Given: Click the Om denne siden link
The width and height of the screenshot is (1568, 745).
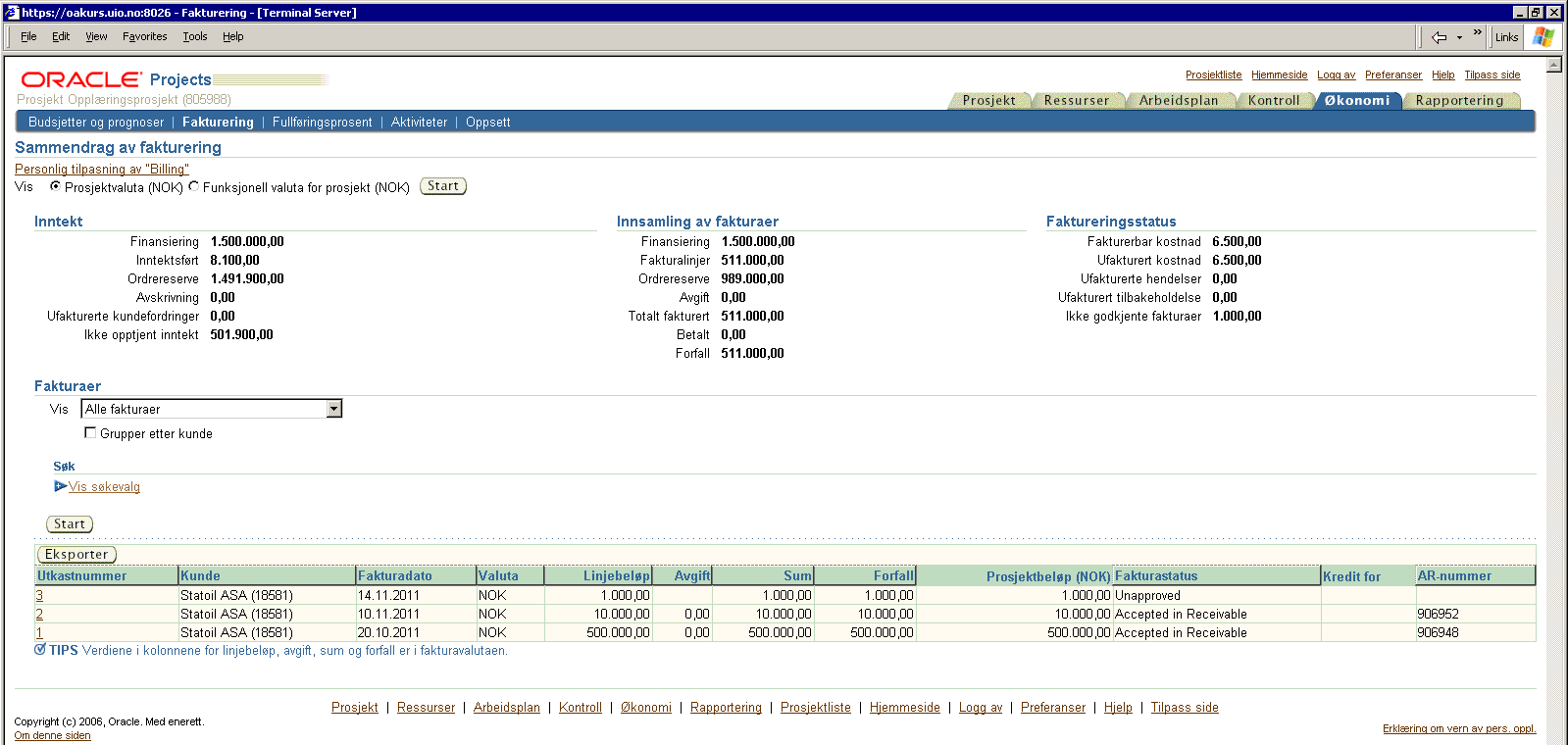Looking at the screenshot, I should [52, 735].
